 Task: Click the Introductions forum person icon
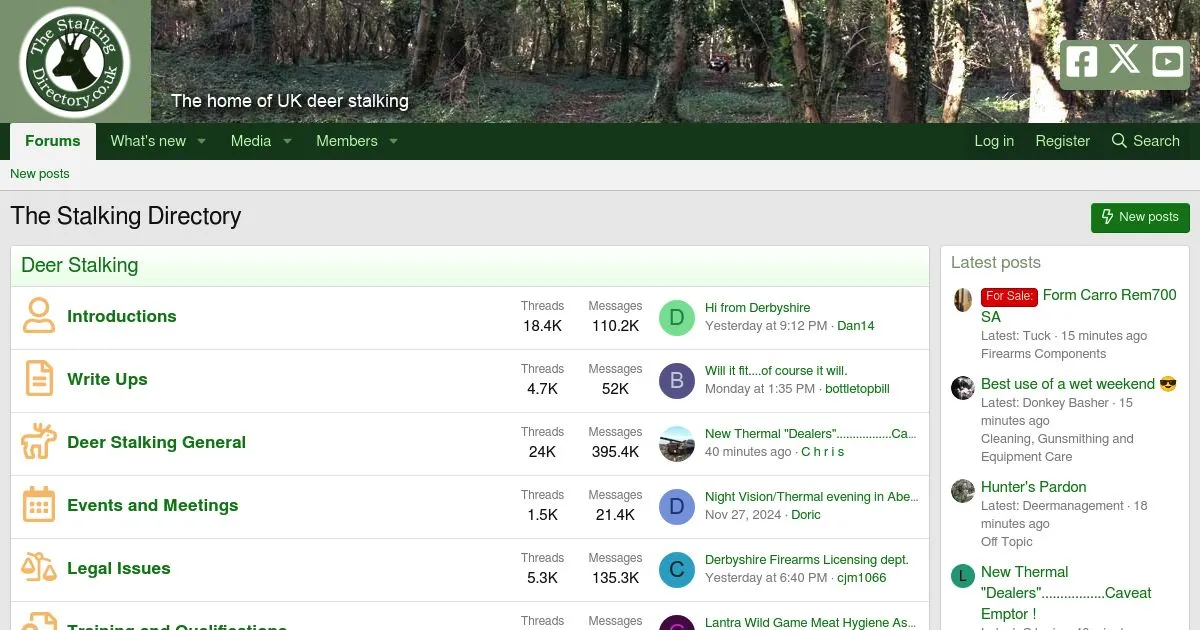39,316
